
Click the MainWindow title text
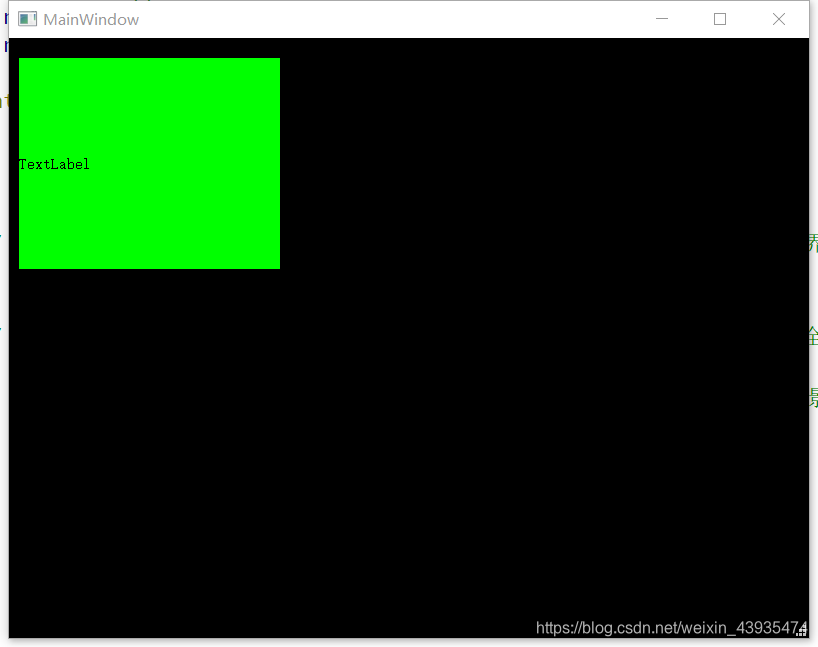(x=91, y=20)
